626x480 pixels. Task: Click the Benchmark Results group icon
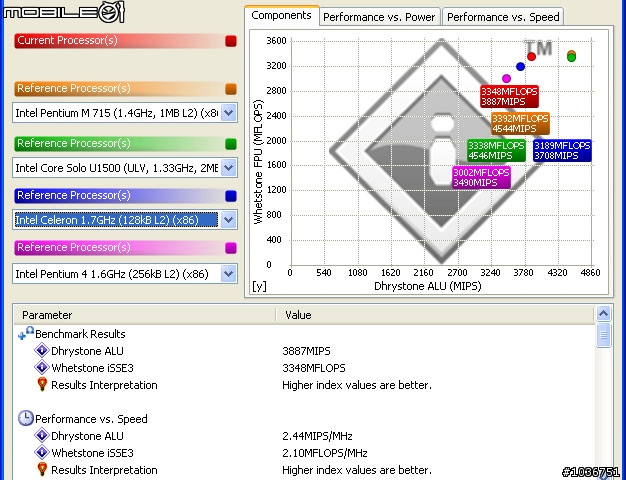pyautogui.click(x=26, y=333)
